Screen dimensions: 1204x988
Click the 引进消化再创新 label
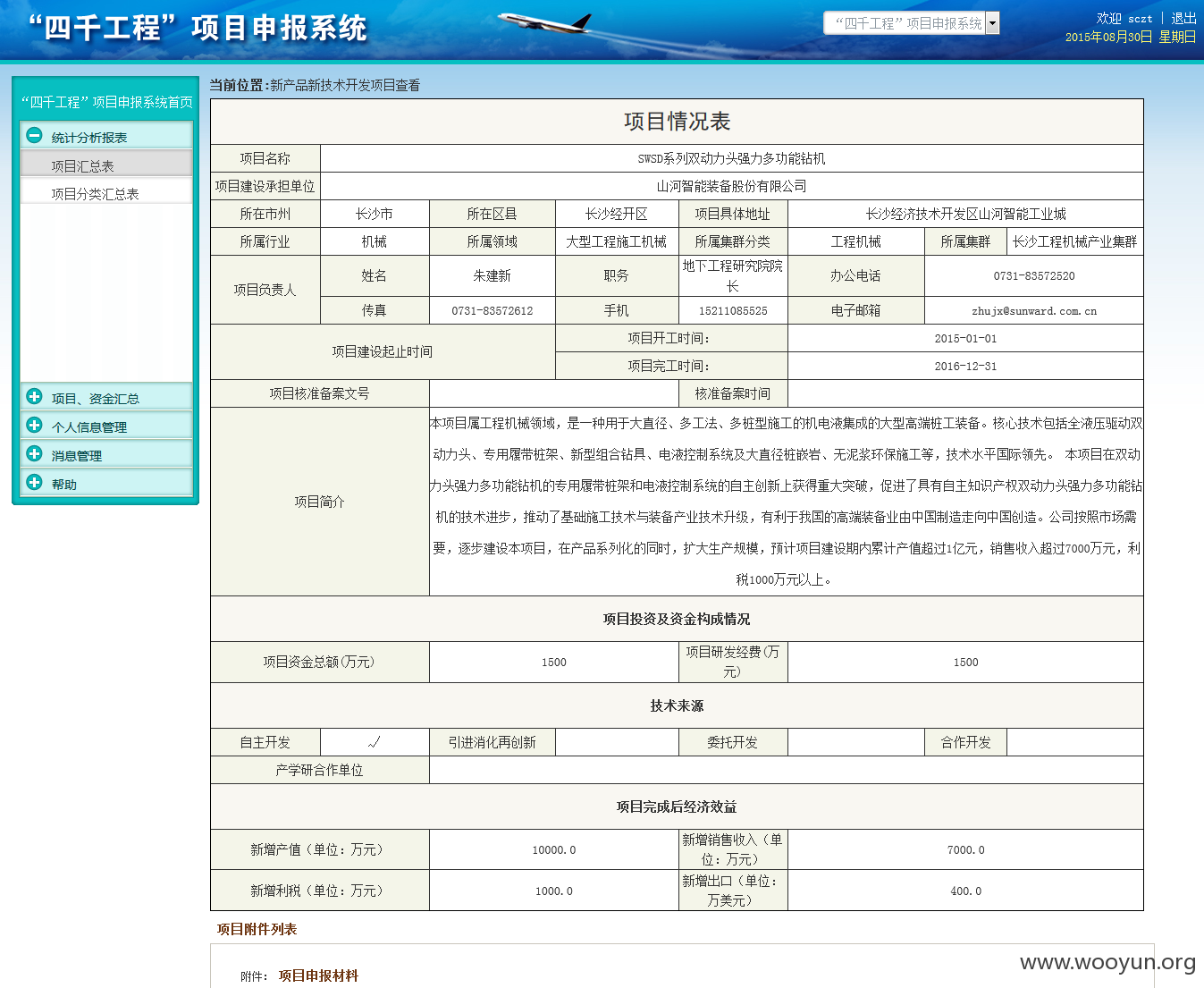tap(492, 742)
